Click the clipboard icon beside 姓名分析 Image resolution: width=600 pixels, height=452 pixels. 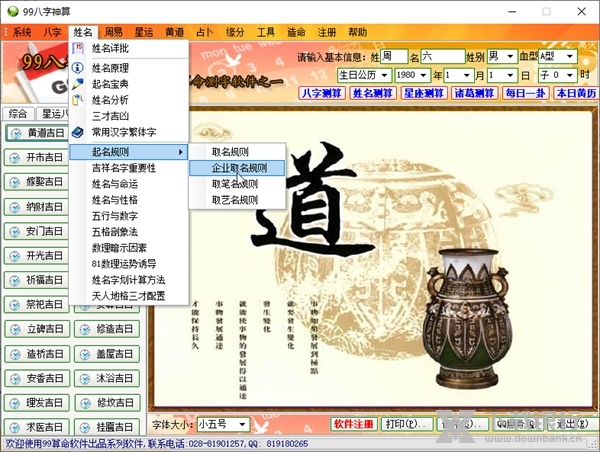click(78, 100)
